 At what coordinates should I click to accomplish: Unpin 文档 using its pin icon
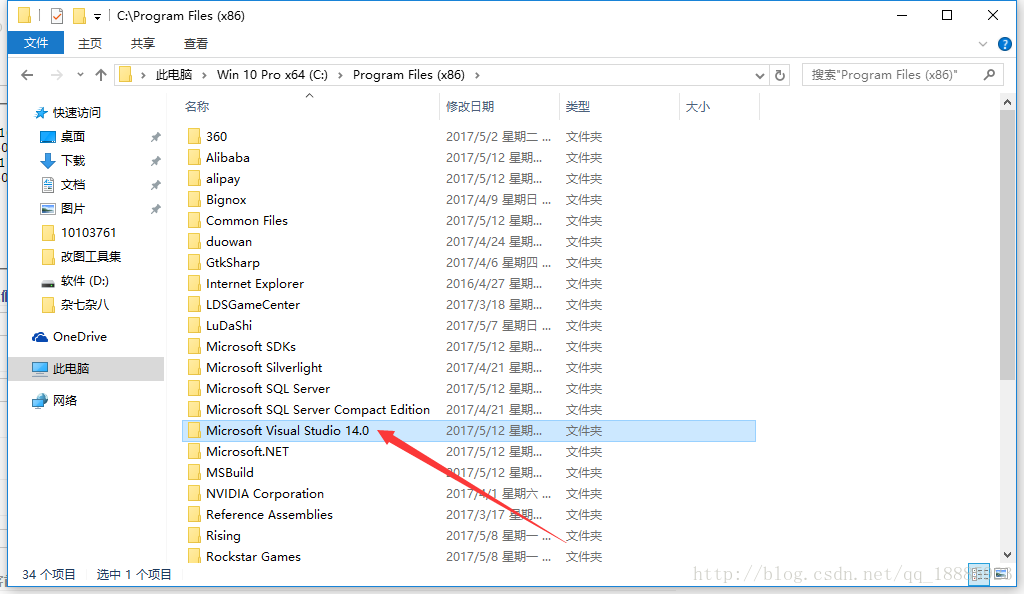point(155,185)
